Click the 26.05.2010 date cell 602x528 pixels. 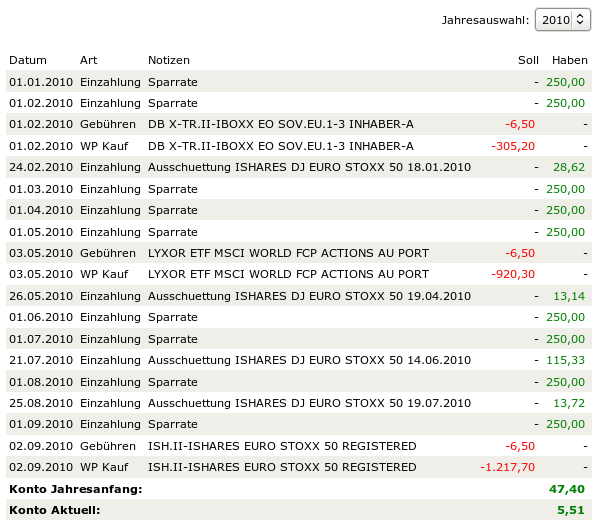tap(41, 296)
